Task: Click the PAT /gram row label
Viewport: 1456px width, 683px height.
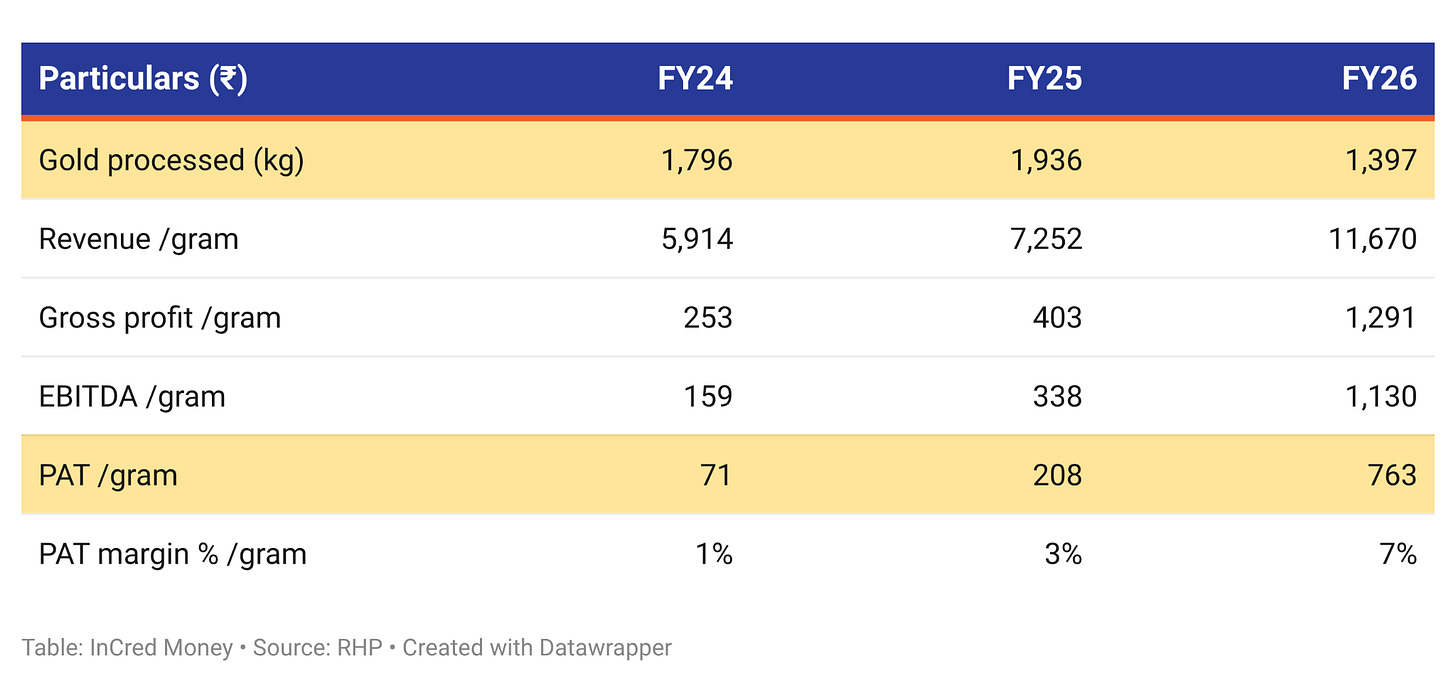Action: pos(108,475)
